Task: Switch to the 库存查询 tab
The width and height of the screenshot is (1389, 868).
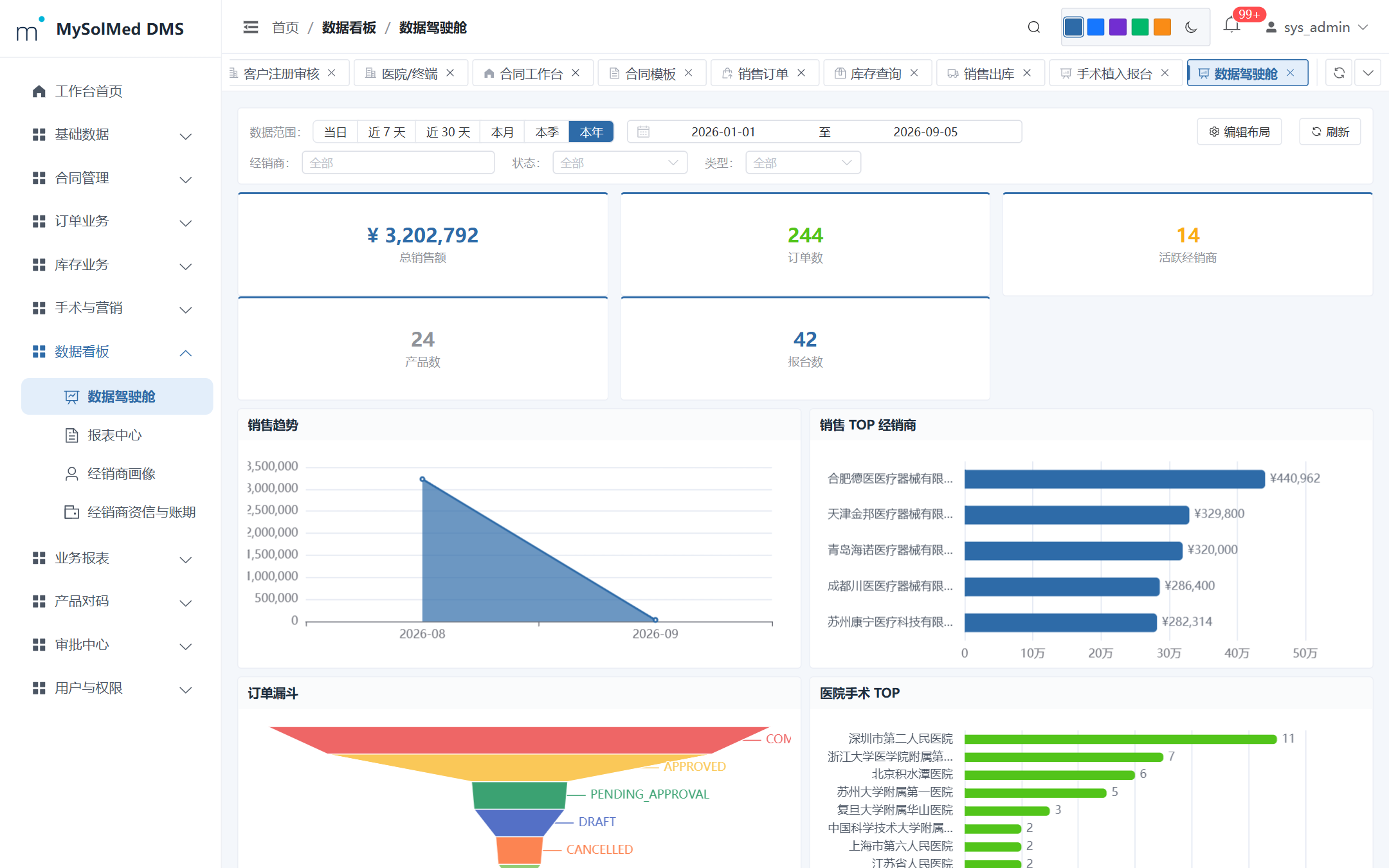Action: [x=876, y=73]
